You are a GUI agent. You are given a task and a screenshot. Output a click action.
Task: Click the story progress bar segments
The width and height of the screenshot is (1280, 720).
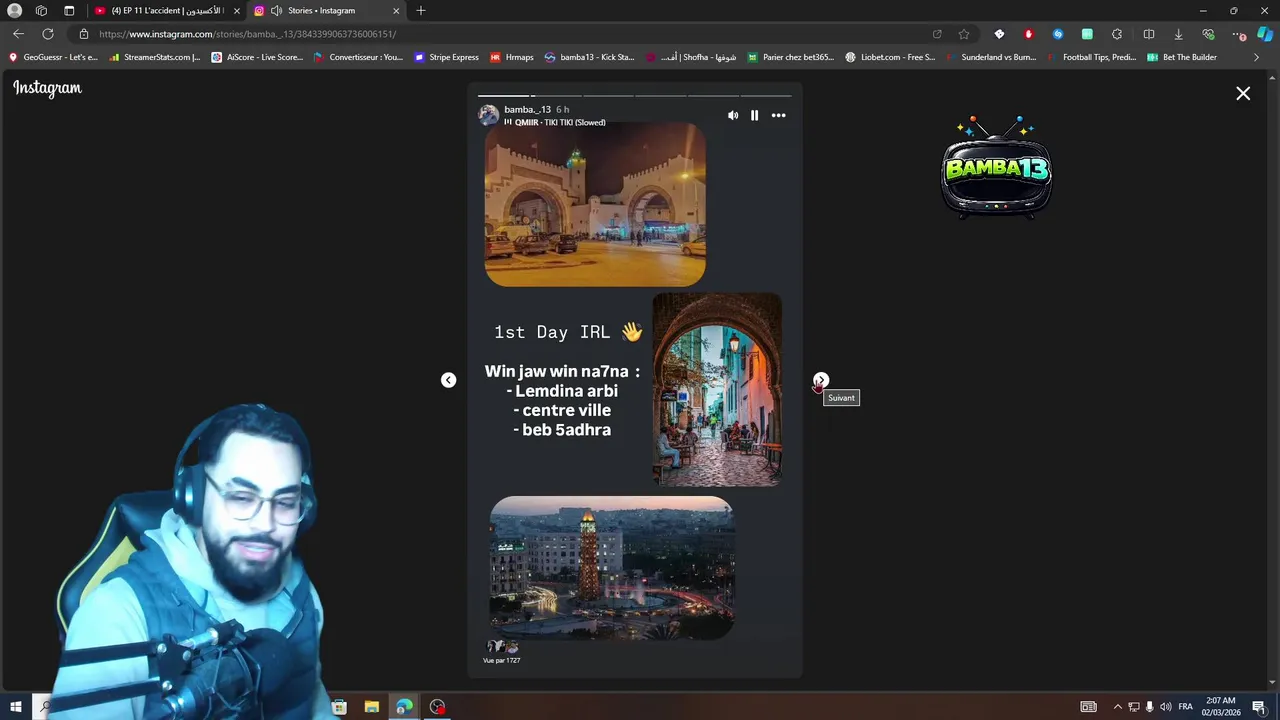pyautogui.click(x=635, y=96)
